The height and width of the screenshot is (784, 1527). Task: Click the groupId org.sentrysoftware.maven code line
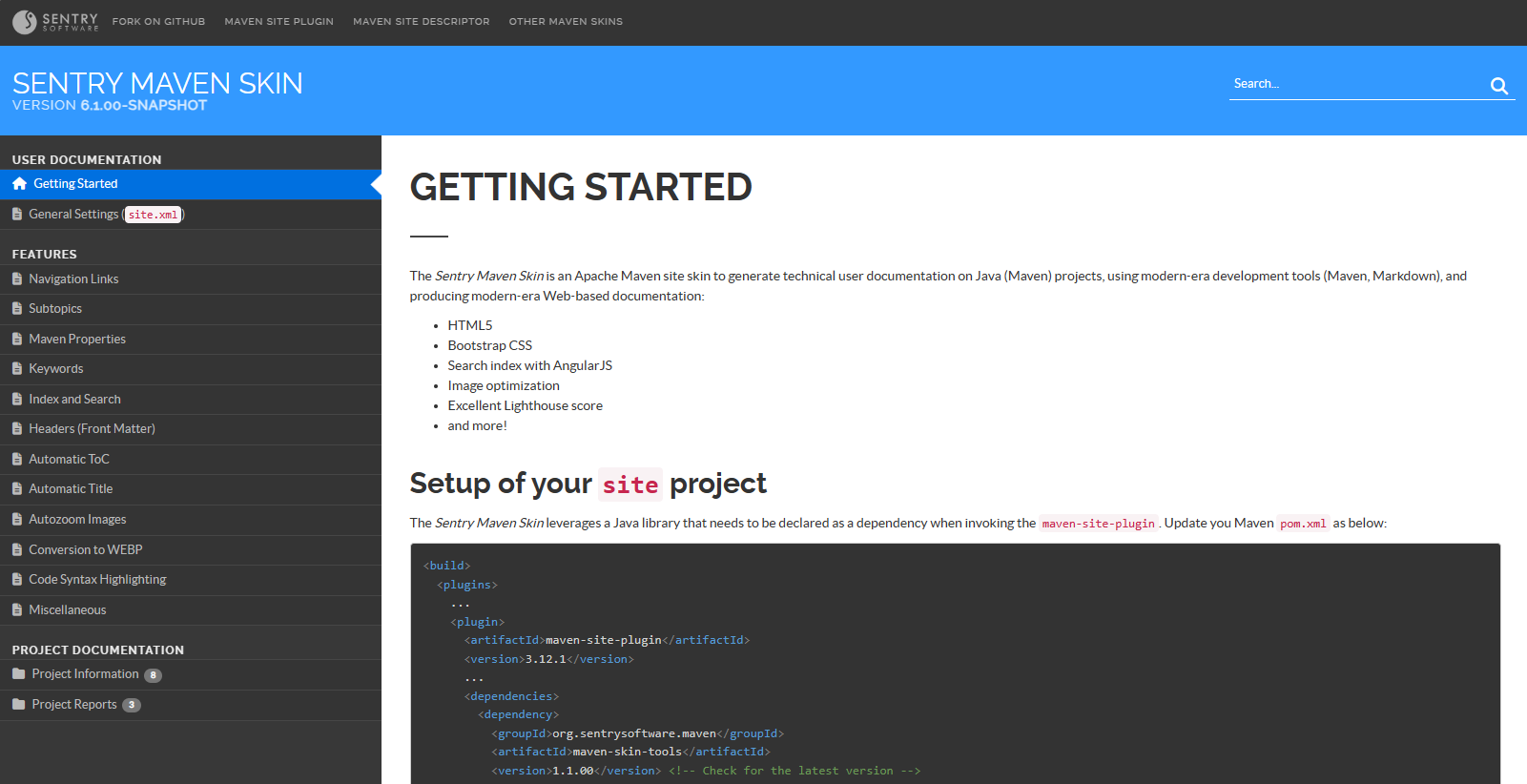click(638, 734)
